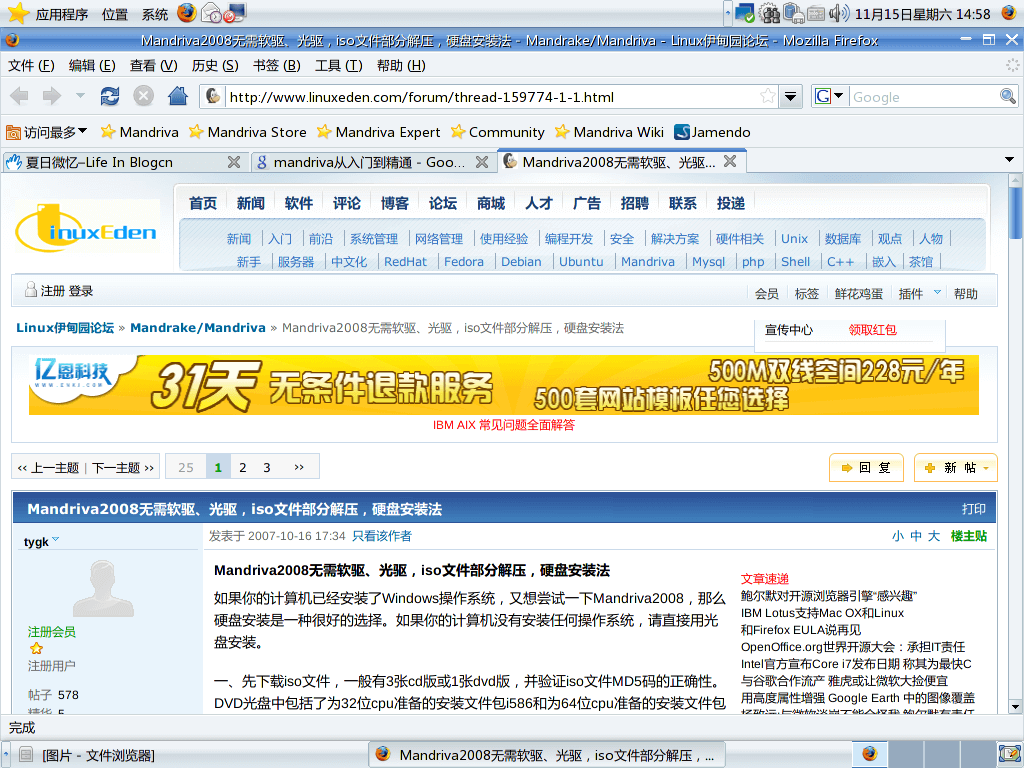This screenshot has height=768, width=1024.
Task: Close the Mandriva2008 active tab
Action: pyautogui.click(x=730, y=161)
